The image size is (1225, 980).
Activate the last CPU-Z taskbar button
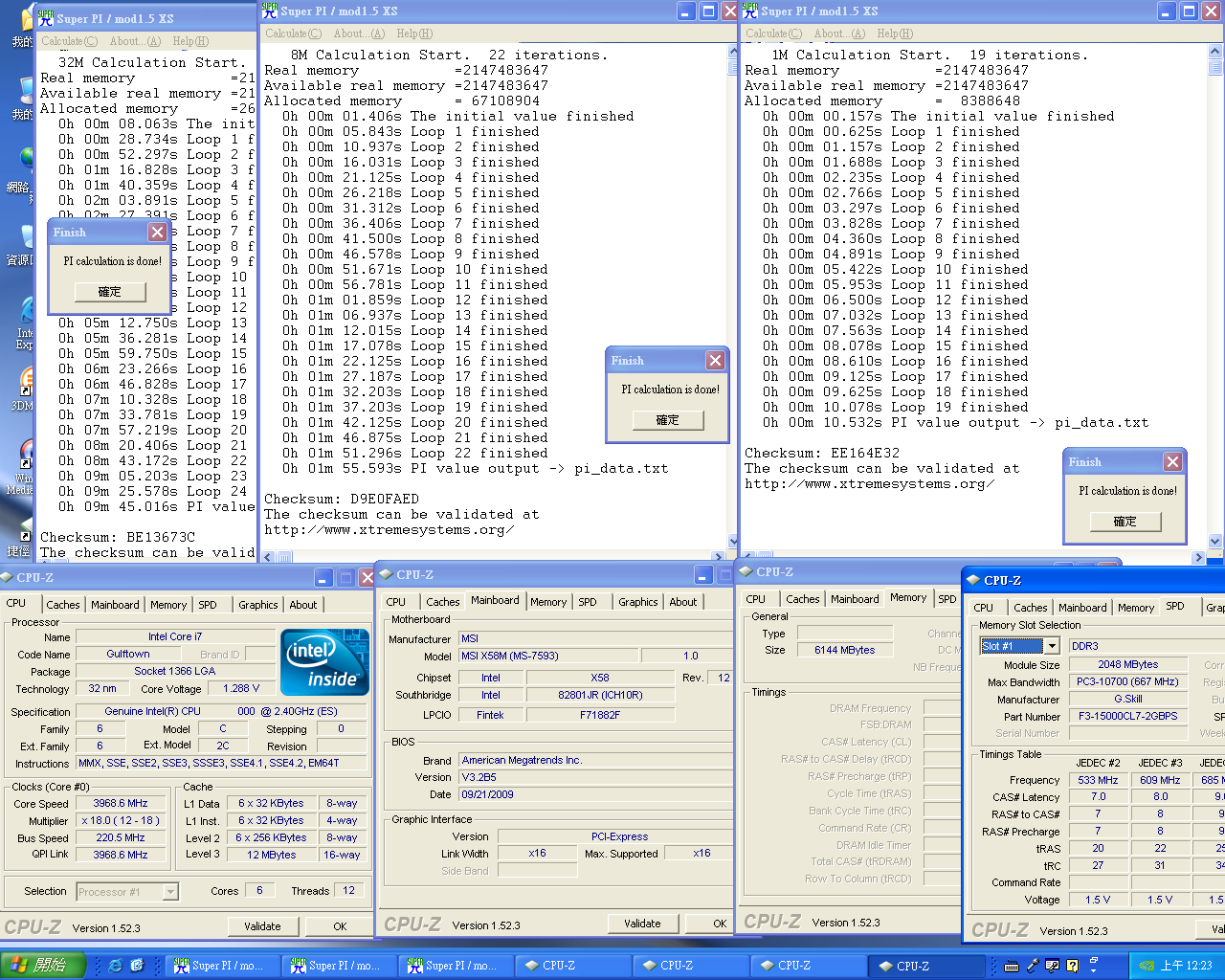point(924,966)
